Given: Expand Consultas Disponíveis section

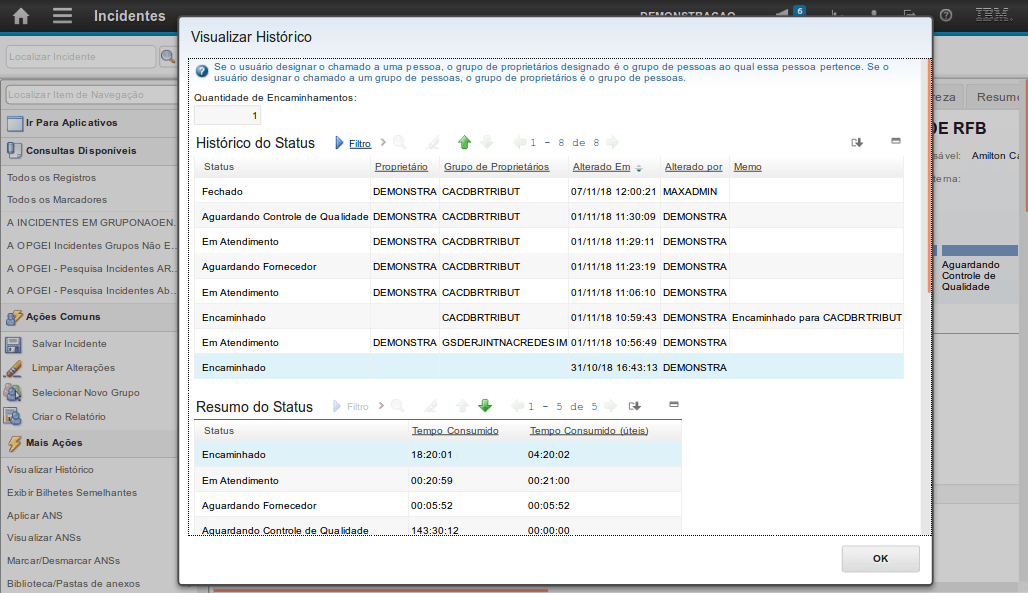Looking at the screenshot, I should pos(89,151).
